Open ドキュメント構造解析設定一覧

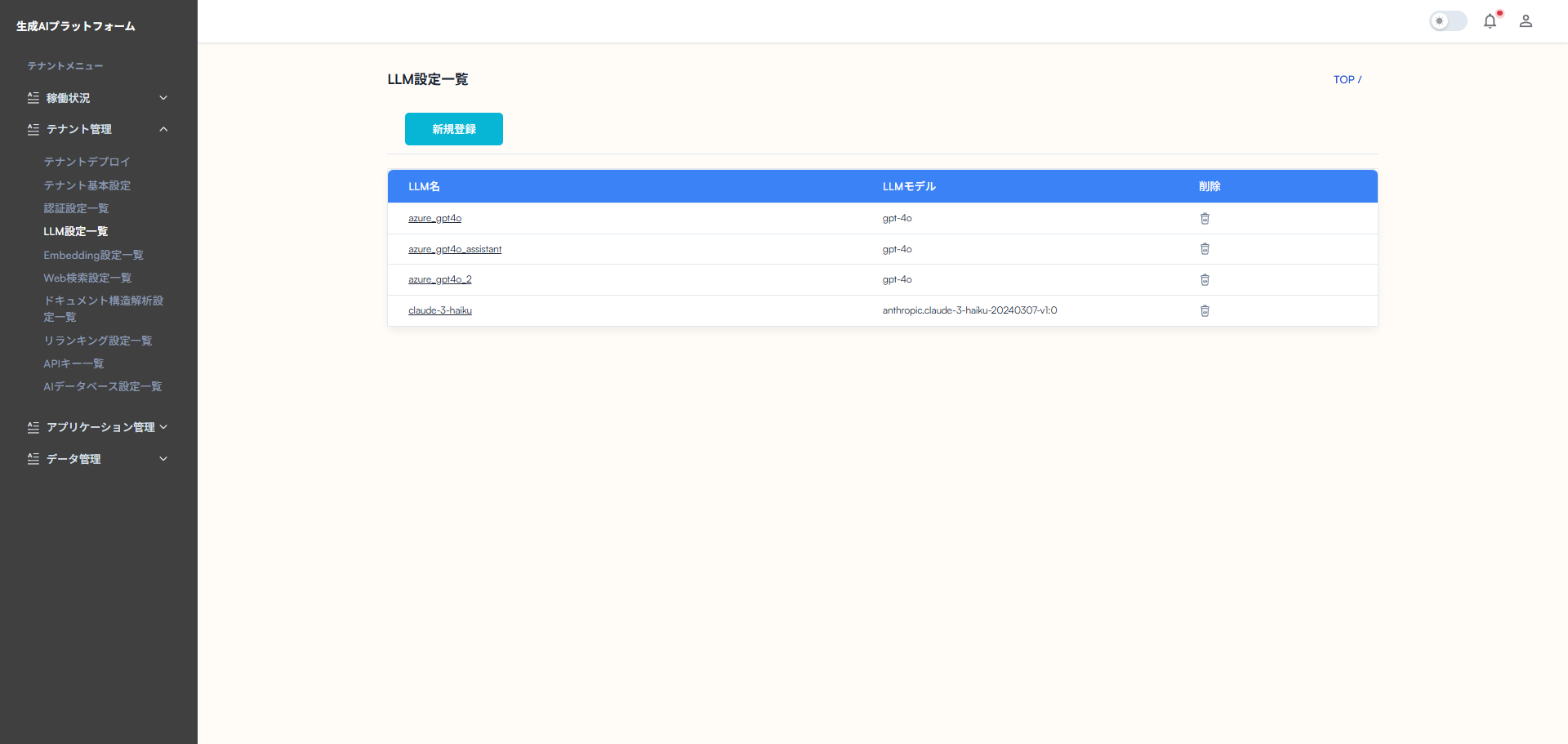(x=104, y=309)
